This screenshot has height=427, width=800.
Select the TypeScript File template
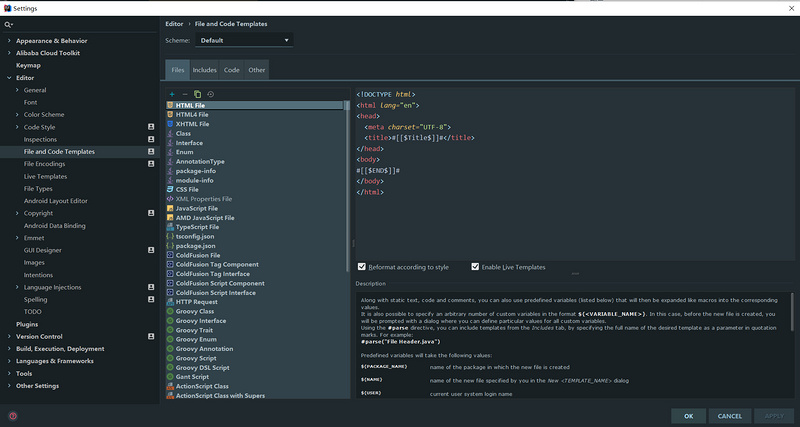197,227
